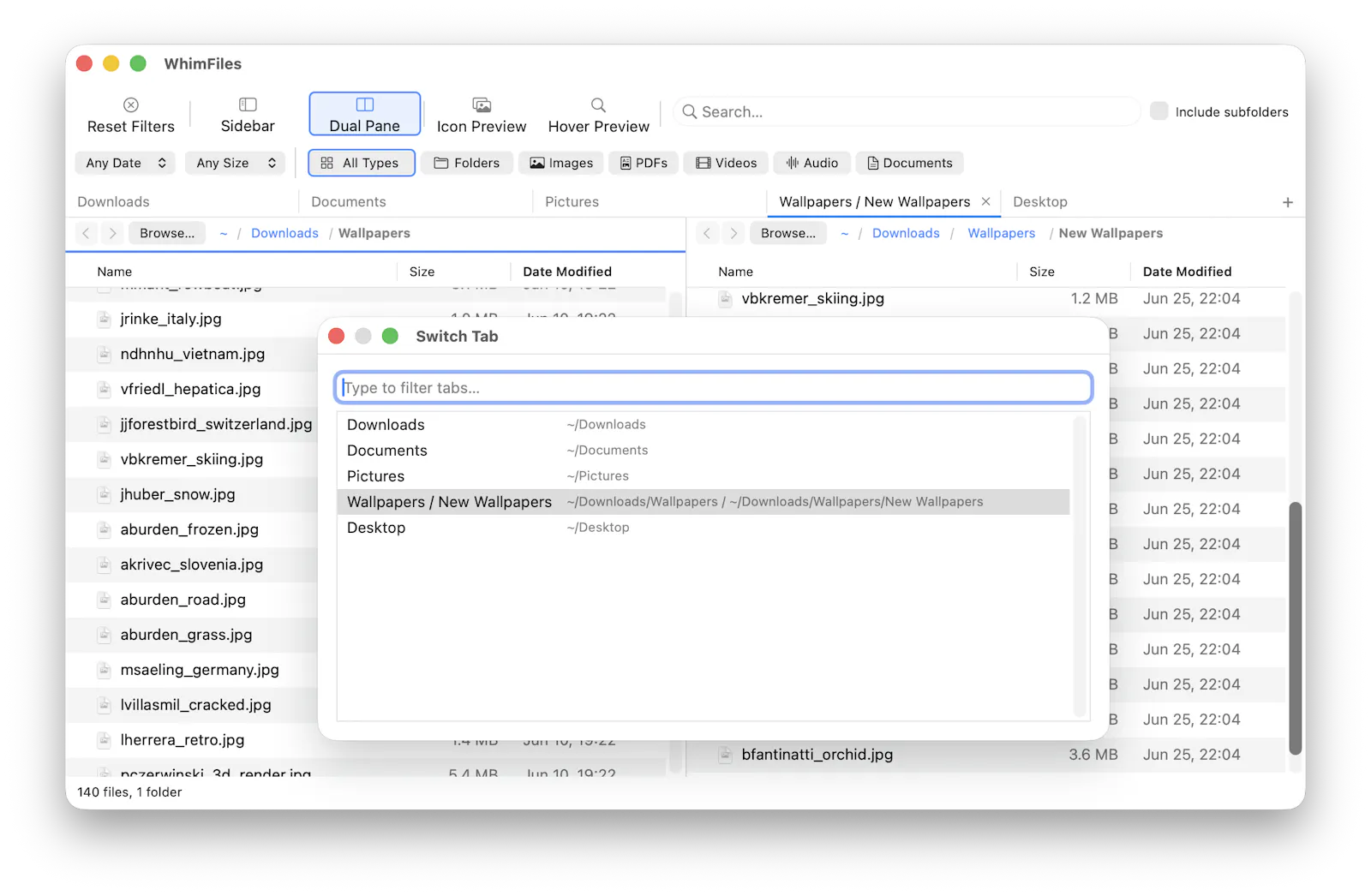Click msaeling_germany.jpg file icon
Screen dimensions: 1371x896
coord(104,670)
